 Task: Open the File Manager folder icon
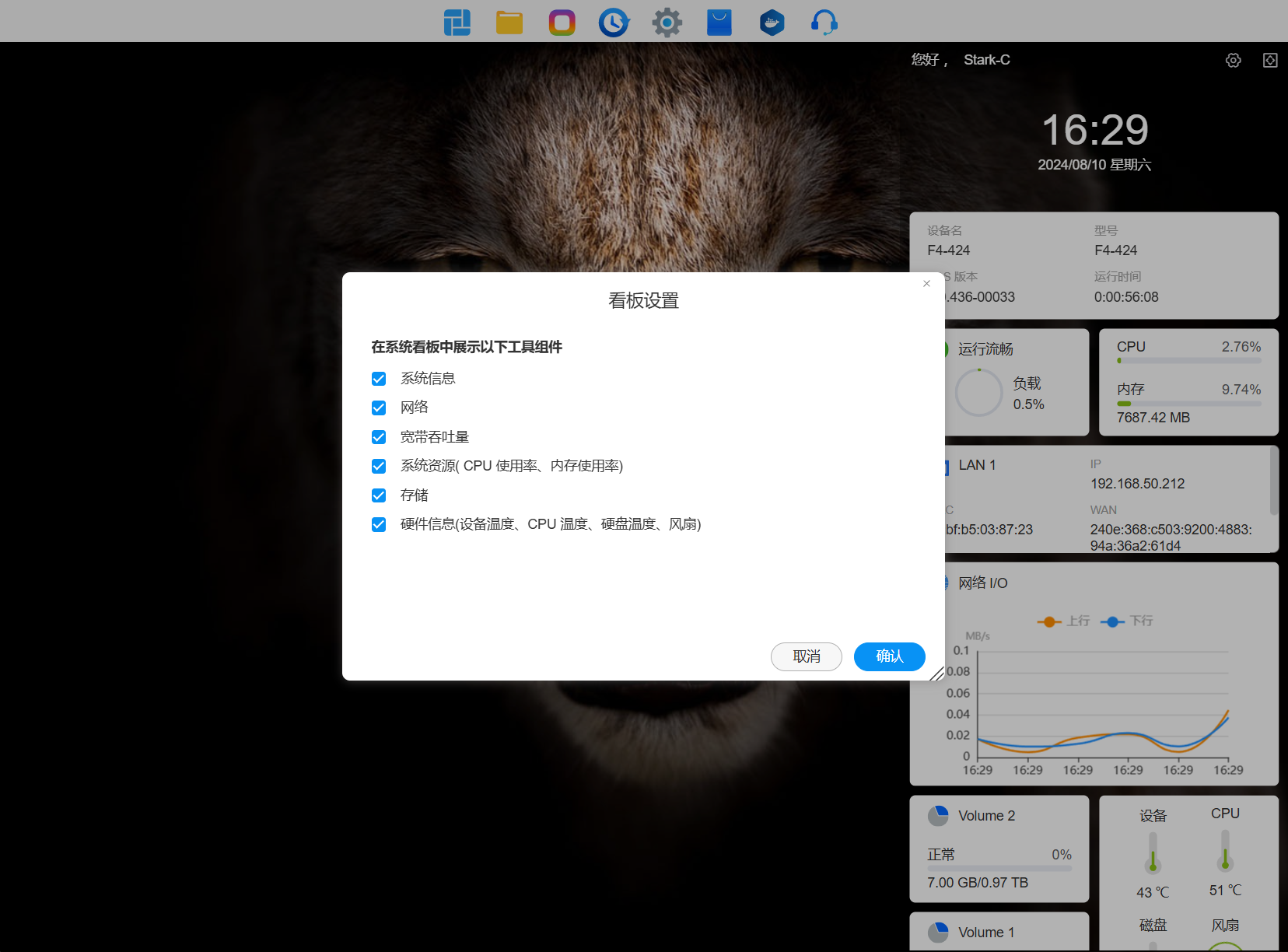pos(509,23)
